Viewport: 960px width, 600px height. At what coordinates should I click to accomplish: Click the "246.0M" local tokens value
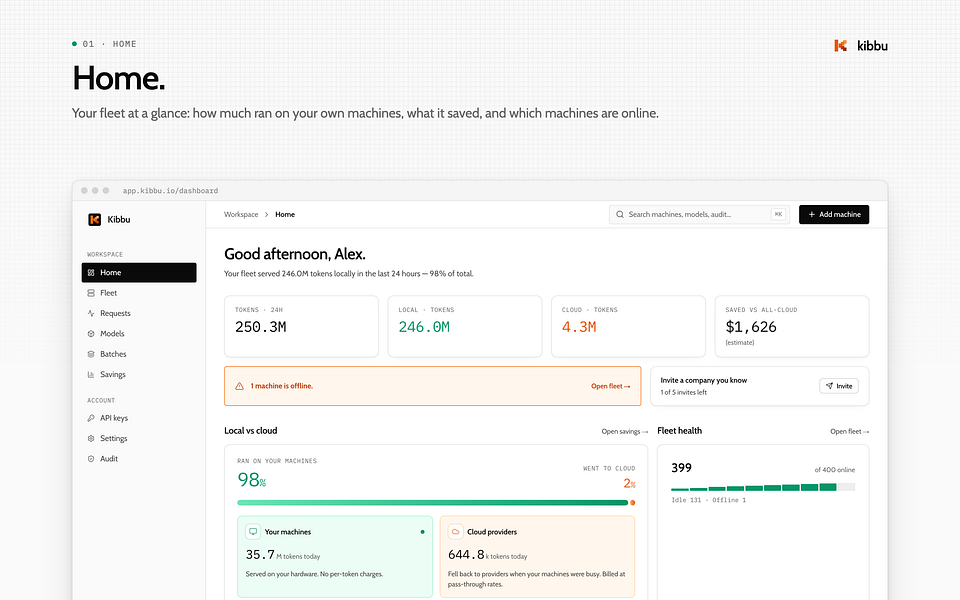(424, 328)
